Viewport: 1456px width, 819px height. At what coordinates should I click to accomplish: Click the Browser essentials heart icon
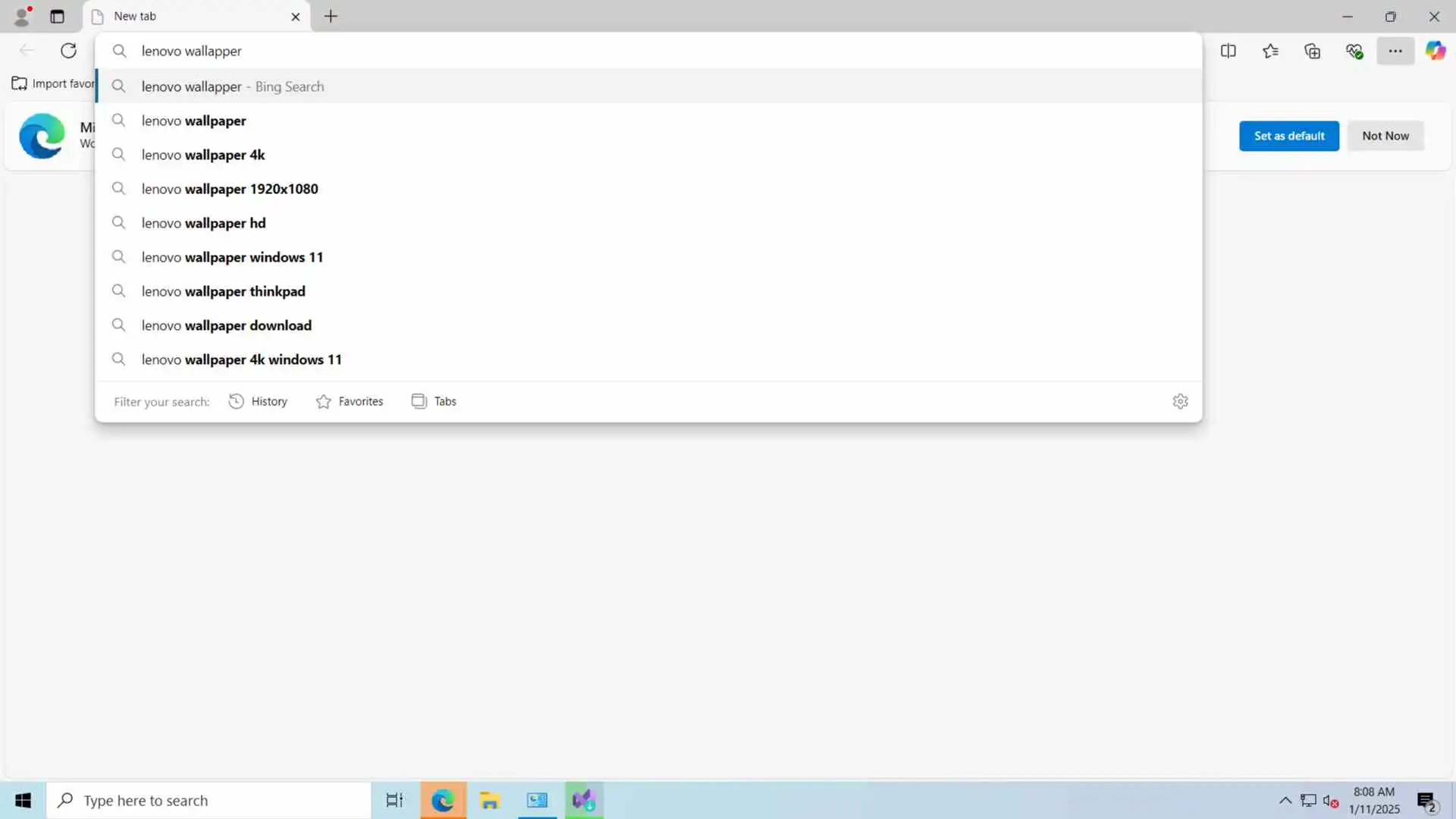pyautogui.click(x=1354, y=51)
